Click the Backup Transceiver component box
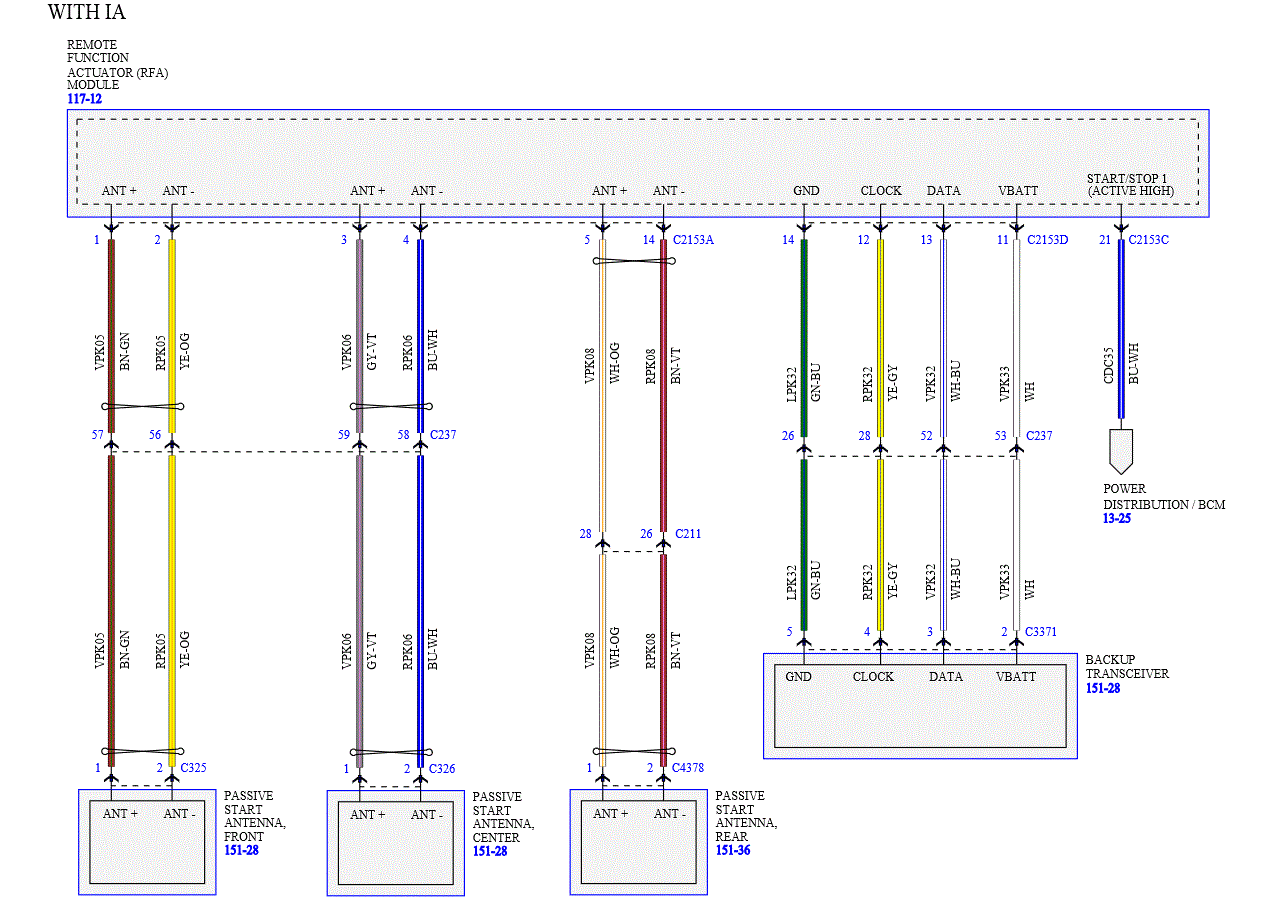Screen dimensions: 1275x923 [920, 706]
